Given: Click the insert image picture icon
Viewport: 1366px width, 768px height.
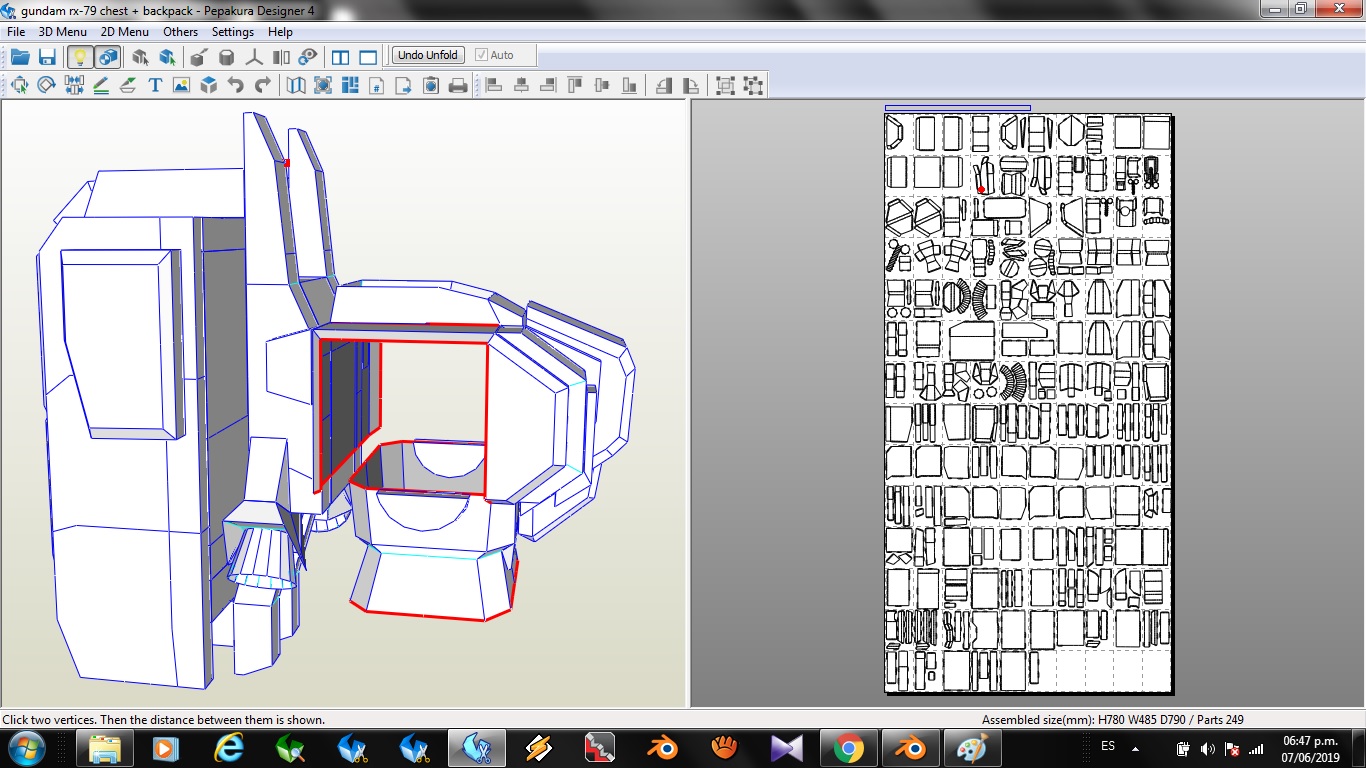Looking at the screenshot, I should pos(181,85).
